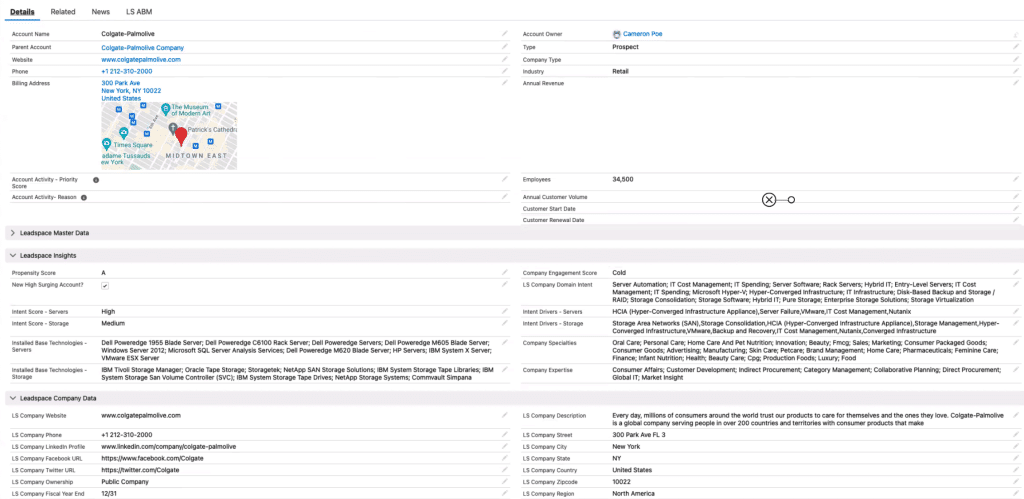Edit Company Type pencil icon
Viewport: 1024px width, 499px height.
tap(1016, 59)
